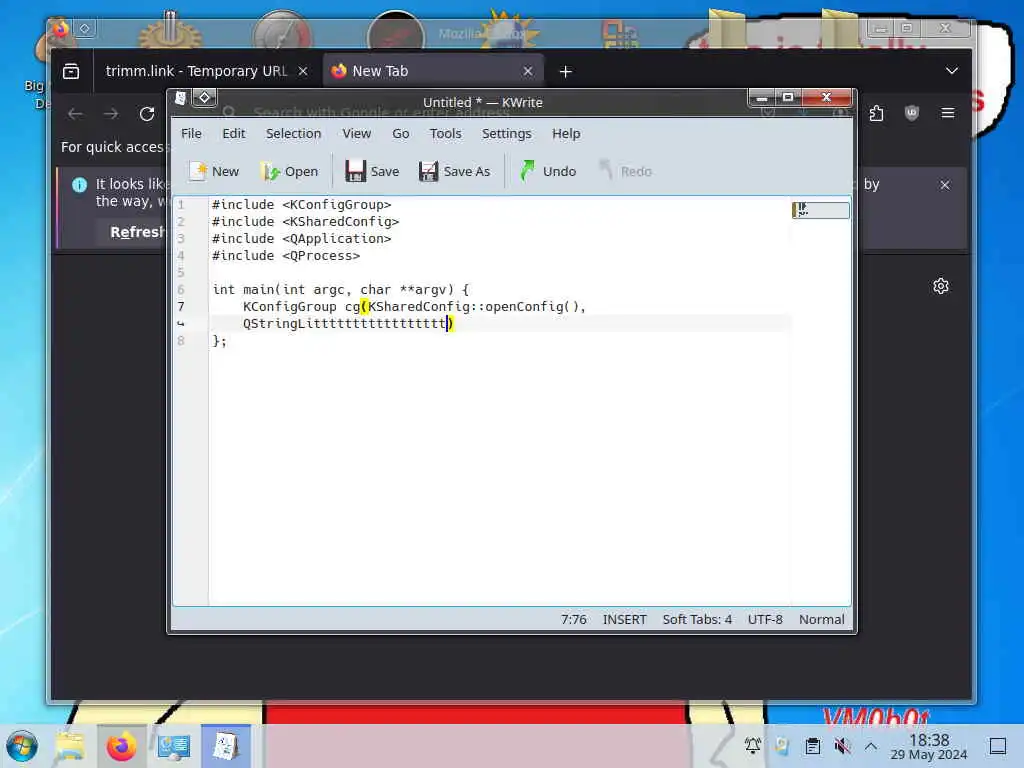
Task: Open the Edit menu in KWrite
Action: [234, 133]
